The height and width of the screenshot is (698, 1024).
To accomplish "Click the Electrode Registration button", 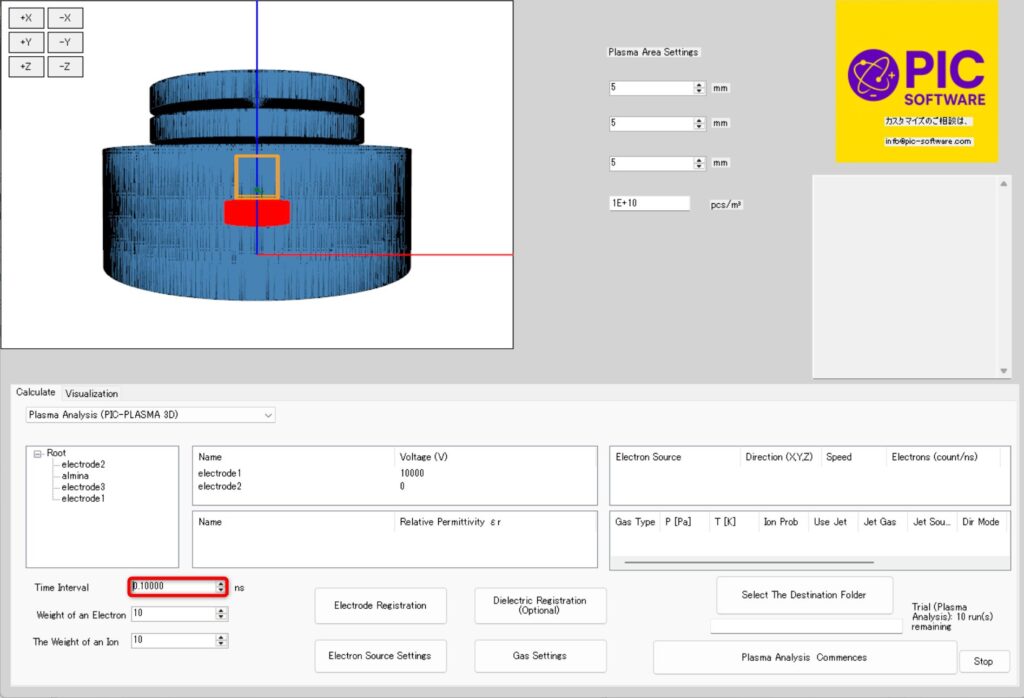I will [x=380, y=605].
